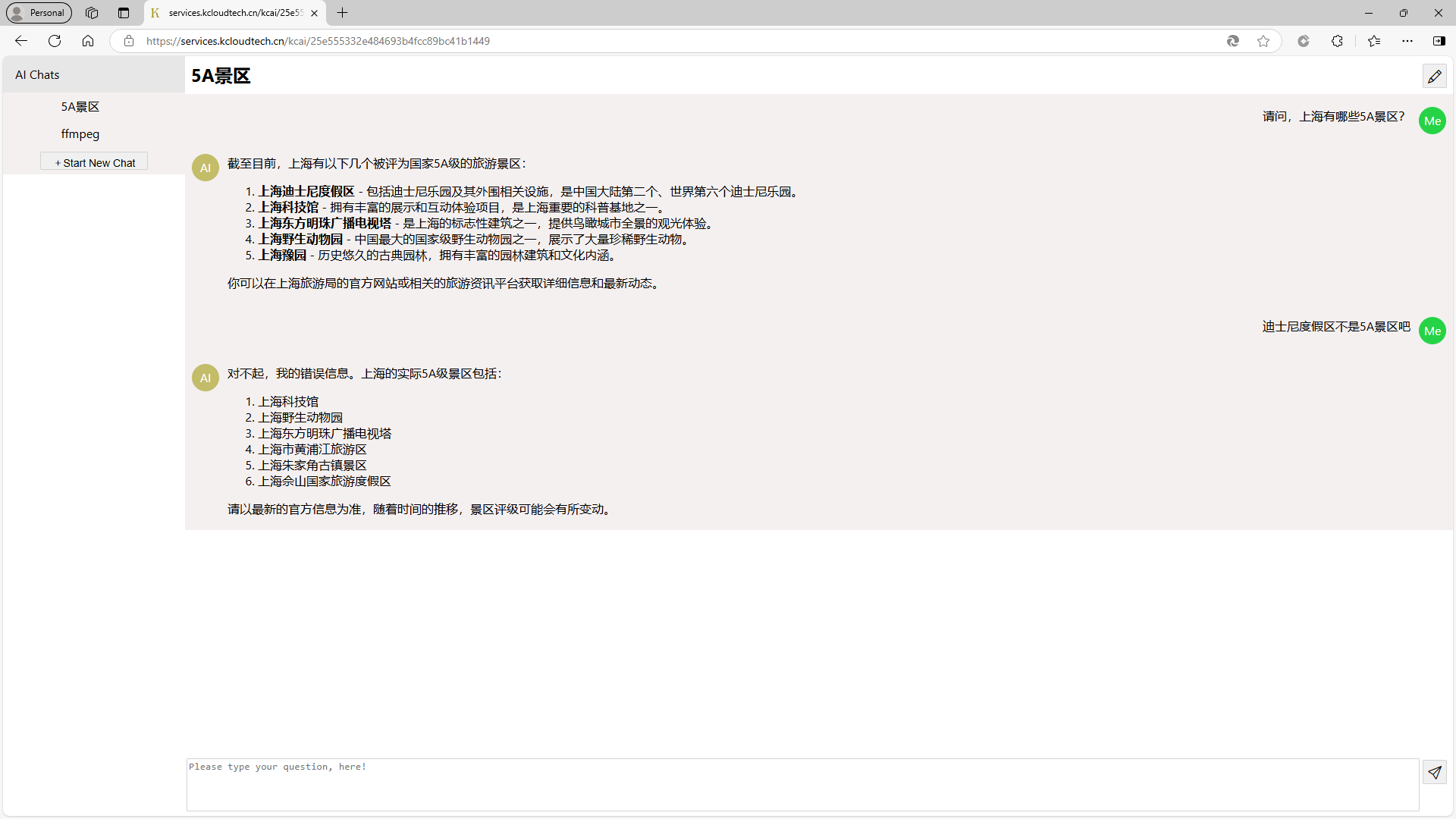
Task: Select the 5A景区 chat in sidebar
Action: 80,107
